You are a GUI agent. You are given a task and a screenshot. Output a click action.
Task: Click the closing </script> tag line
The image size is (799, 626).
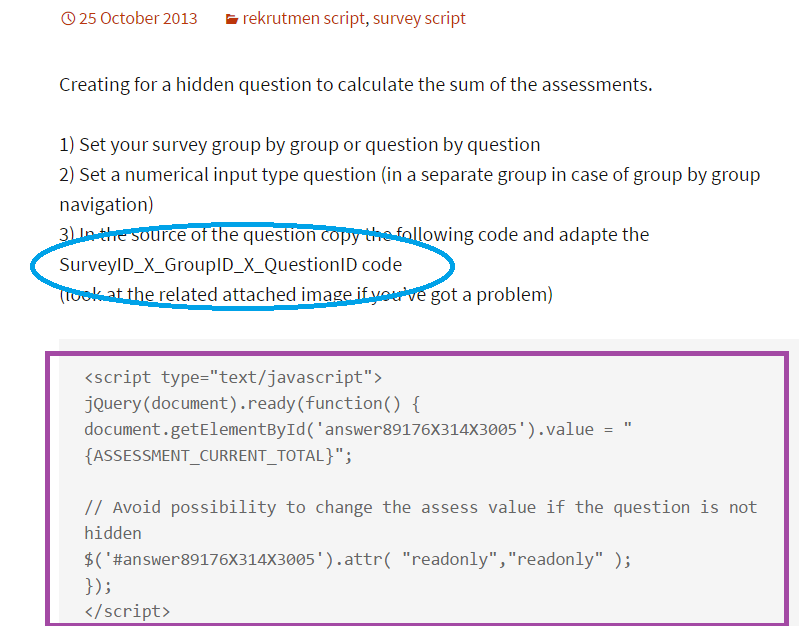(x=127, y=610)
